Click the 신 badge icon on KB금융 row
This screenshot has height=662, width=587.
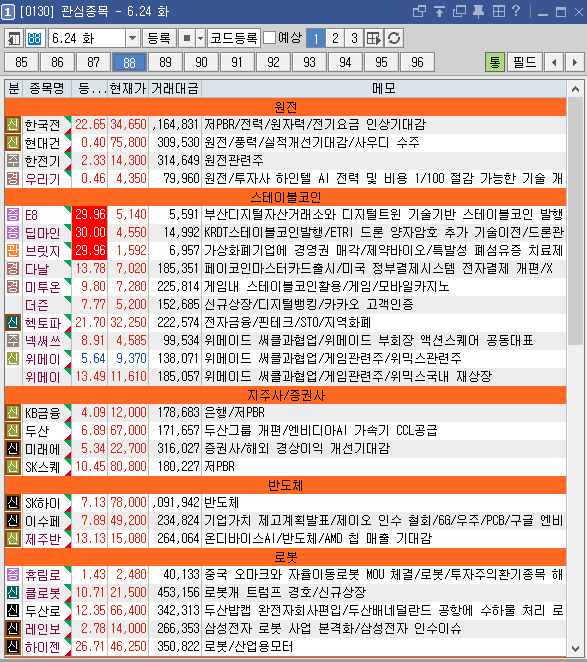(13, 412)
